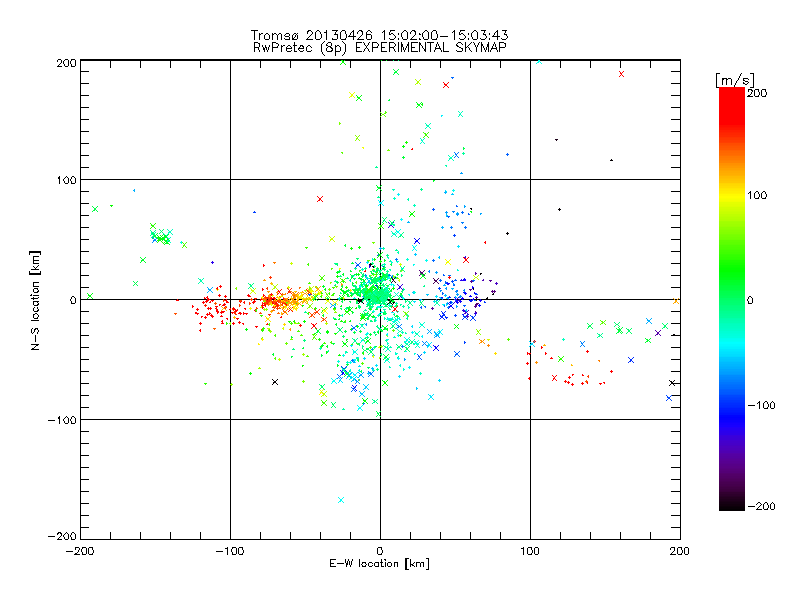Click the x-axis tick label 200
Screen dimensions: 800x600
[x=680, y=551]
